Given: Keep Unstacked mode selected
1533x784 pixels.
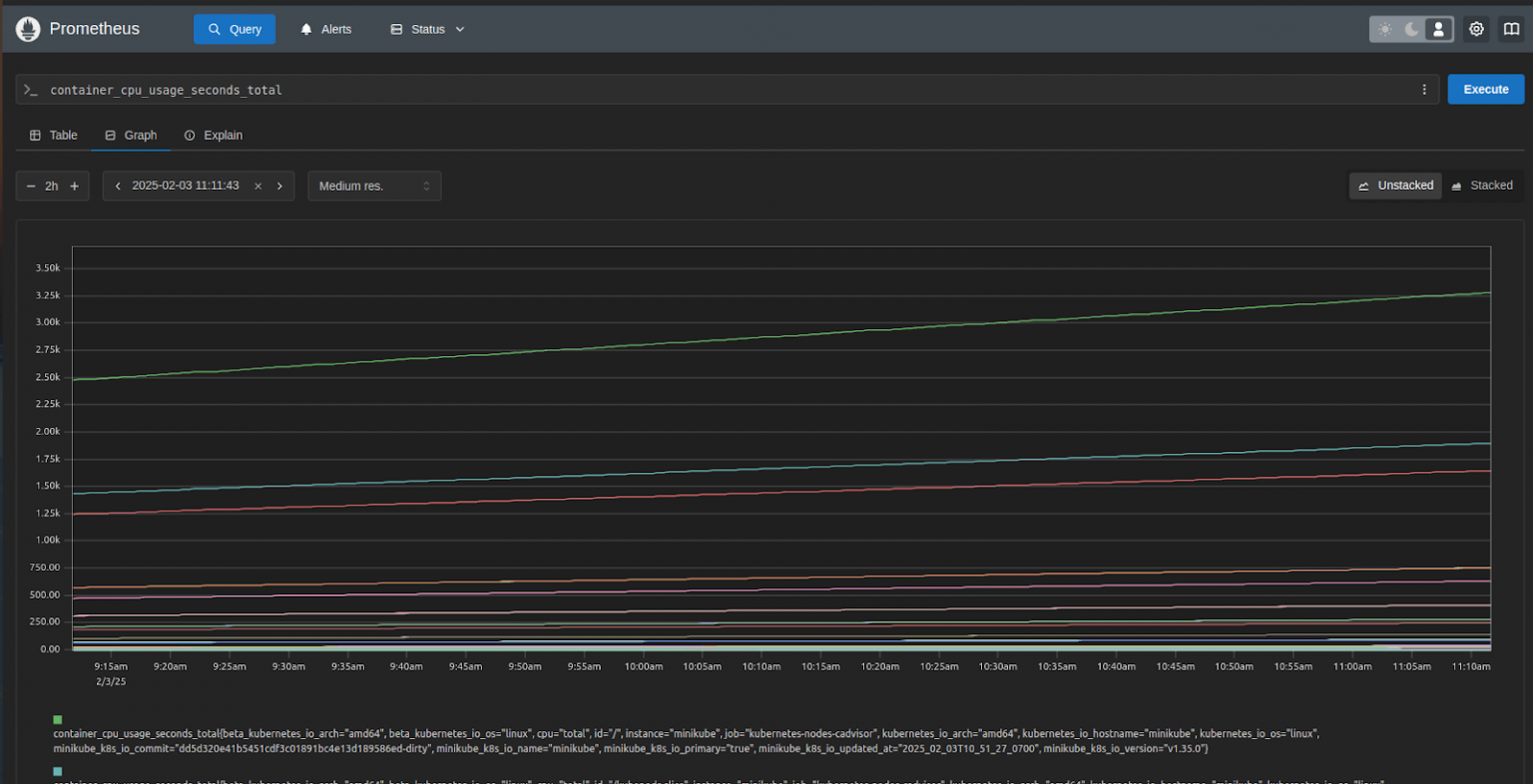Looking at the screenshot, I should click(x=1395, y=186).
